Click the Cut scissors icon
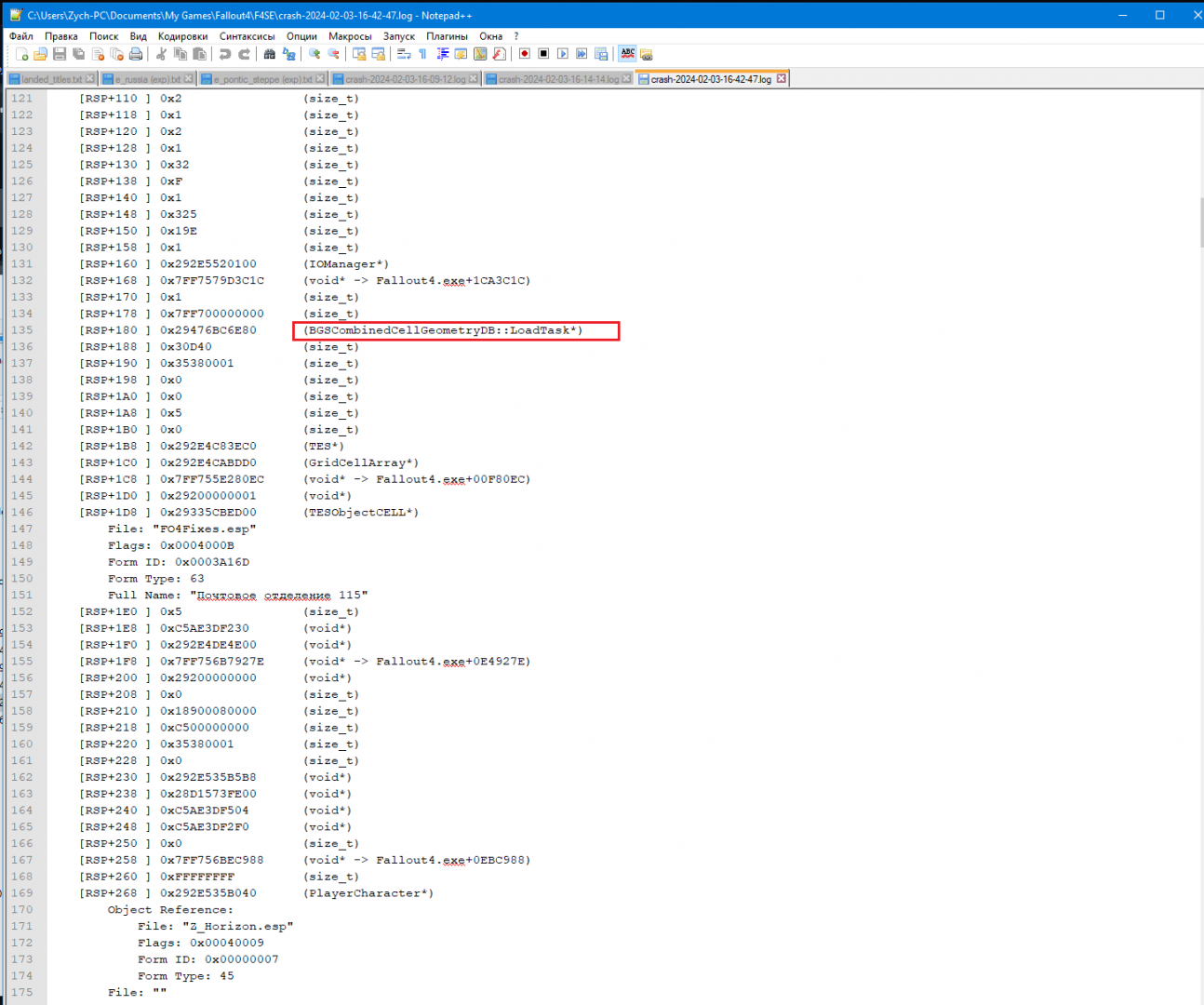 coord(161,54)
